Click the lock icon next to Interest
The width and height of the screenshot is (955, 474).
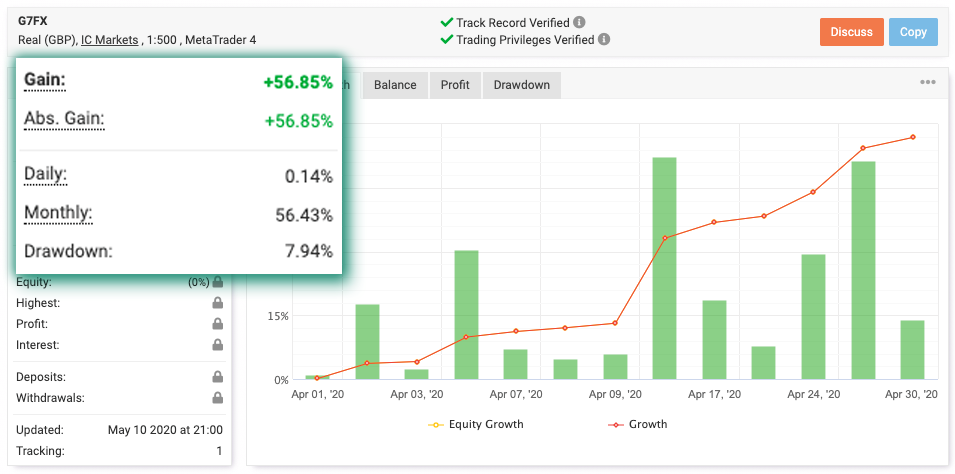[217, 345]
